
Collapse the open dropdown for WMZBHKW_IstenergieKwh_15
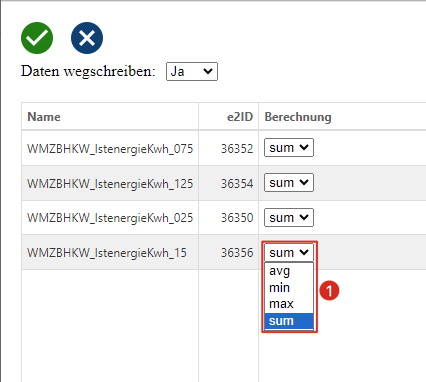point(289,252)
